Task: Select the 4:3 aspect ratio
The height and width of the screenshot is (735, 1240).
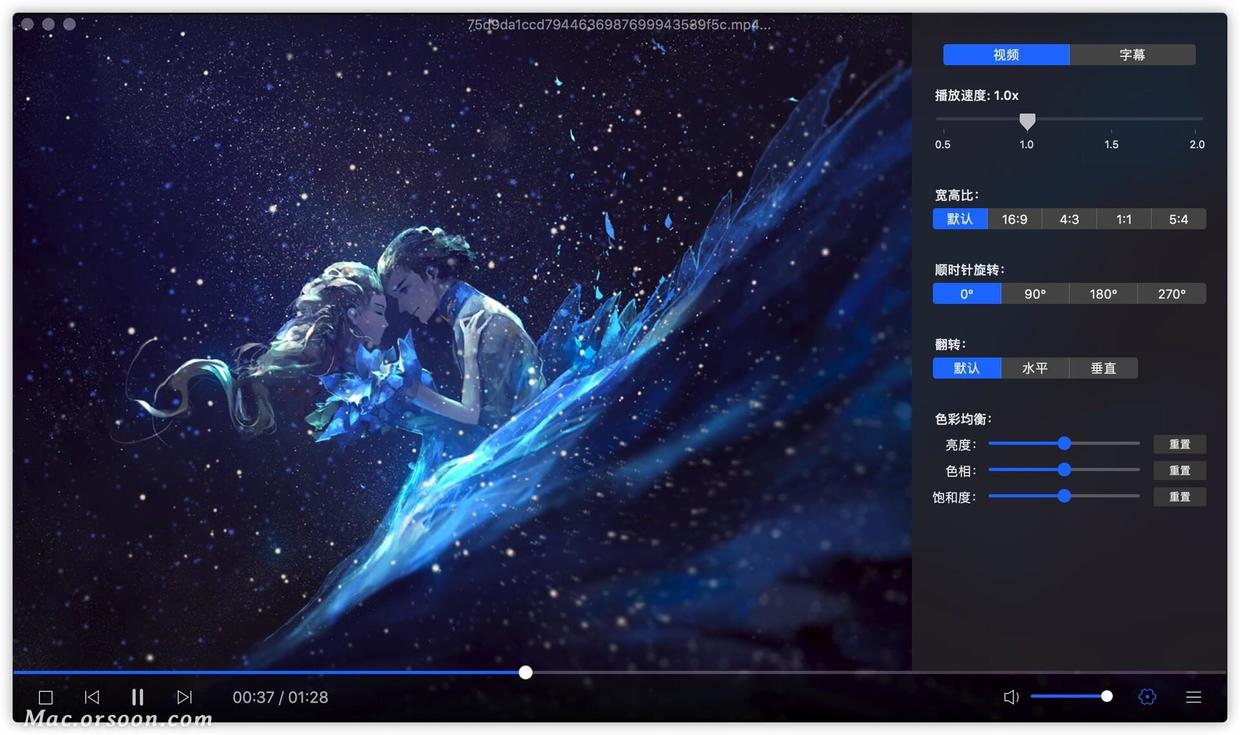Action: coord(1069,218)
